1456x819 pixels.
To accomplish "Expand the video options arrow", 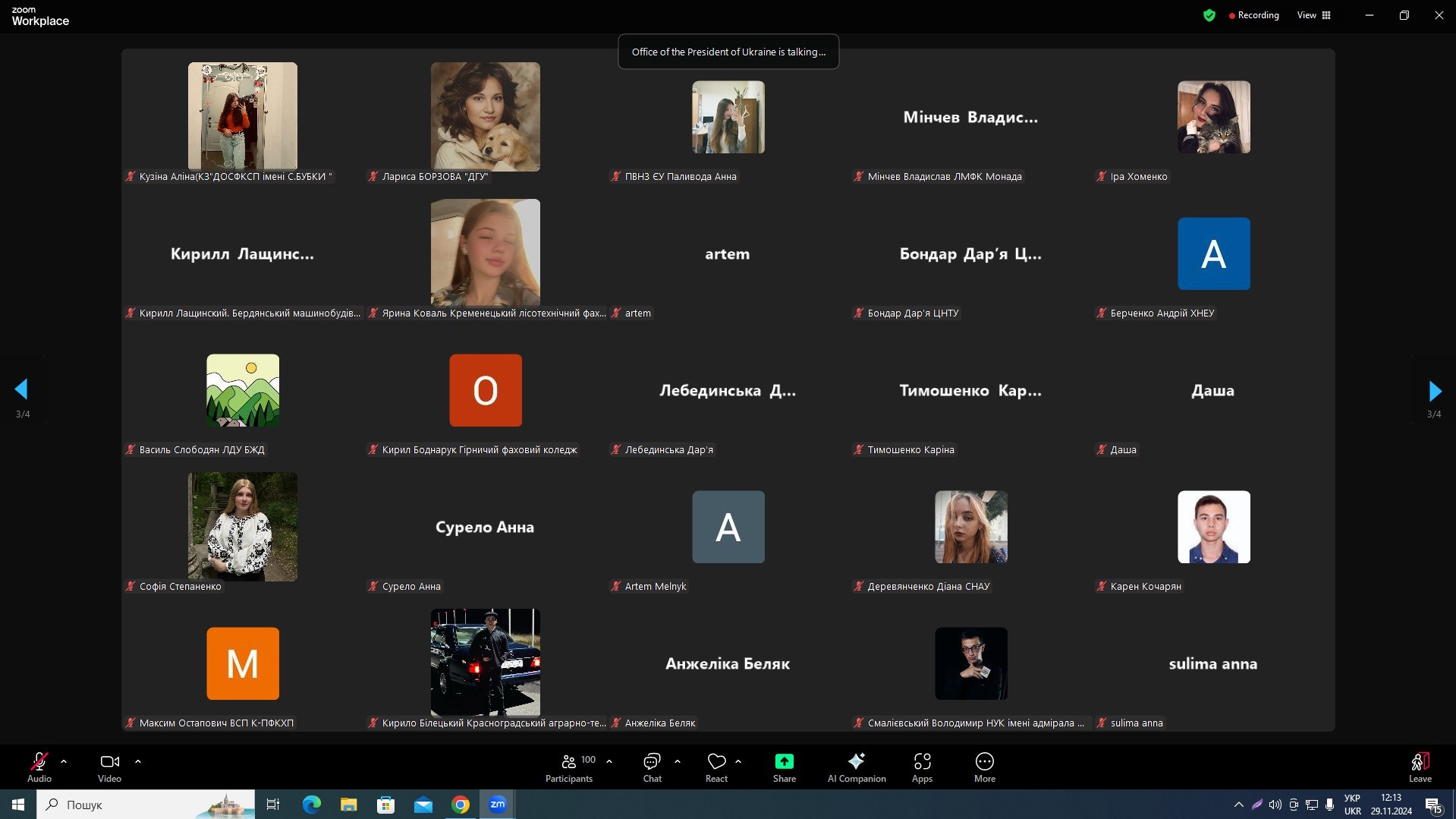I will [x=138, y=761].
